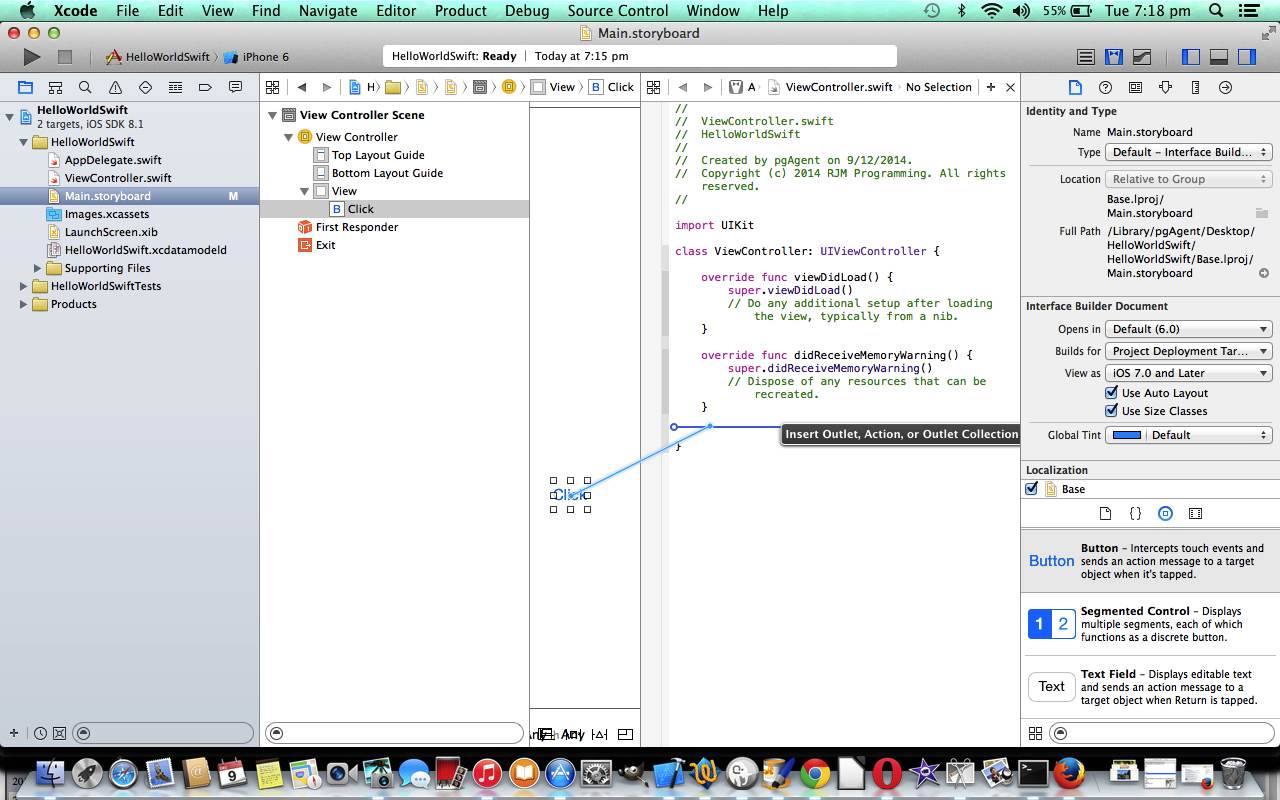
Task: Click the Global Tint blue color swatch
Action: pos(1127,435)
